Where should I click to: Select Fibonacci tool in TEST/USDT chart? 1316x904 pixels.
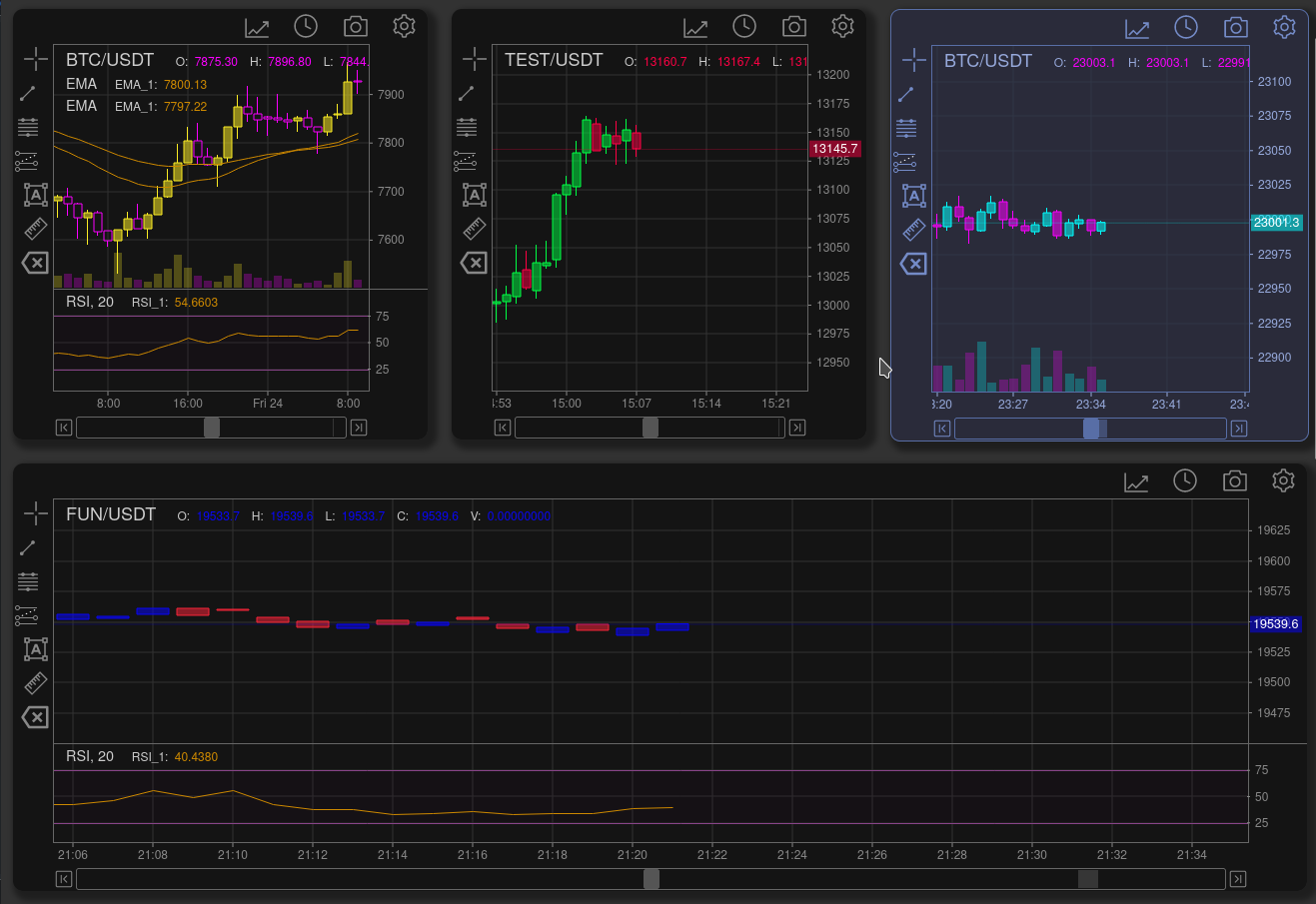tap(465, 161)
